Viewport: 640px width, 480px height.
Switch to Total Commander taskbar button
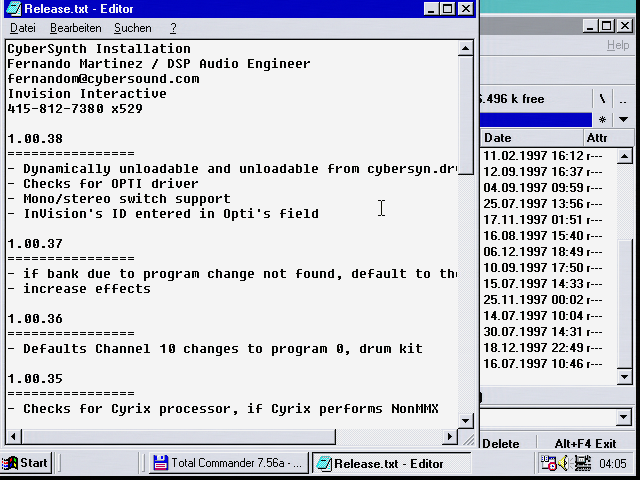pyautogui.click(x=228, y=463)
